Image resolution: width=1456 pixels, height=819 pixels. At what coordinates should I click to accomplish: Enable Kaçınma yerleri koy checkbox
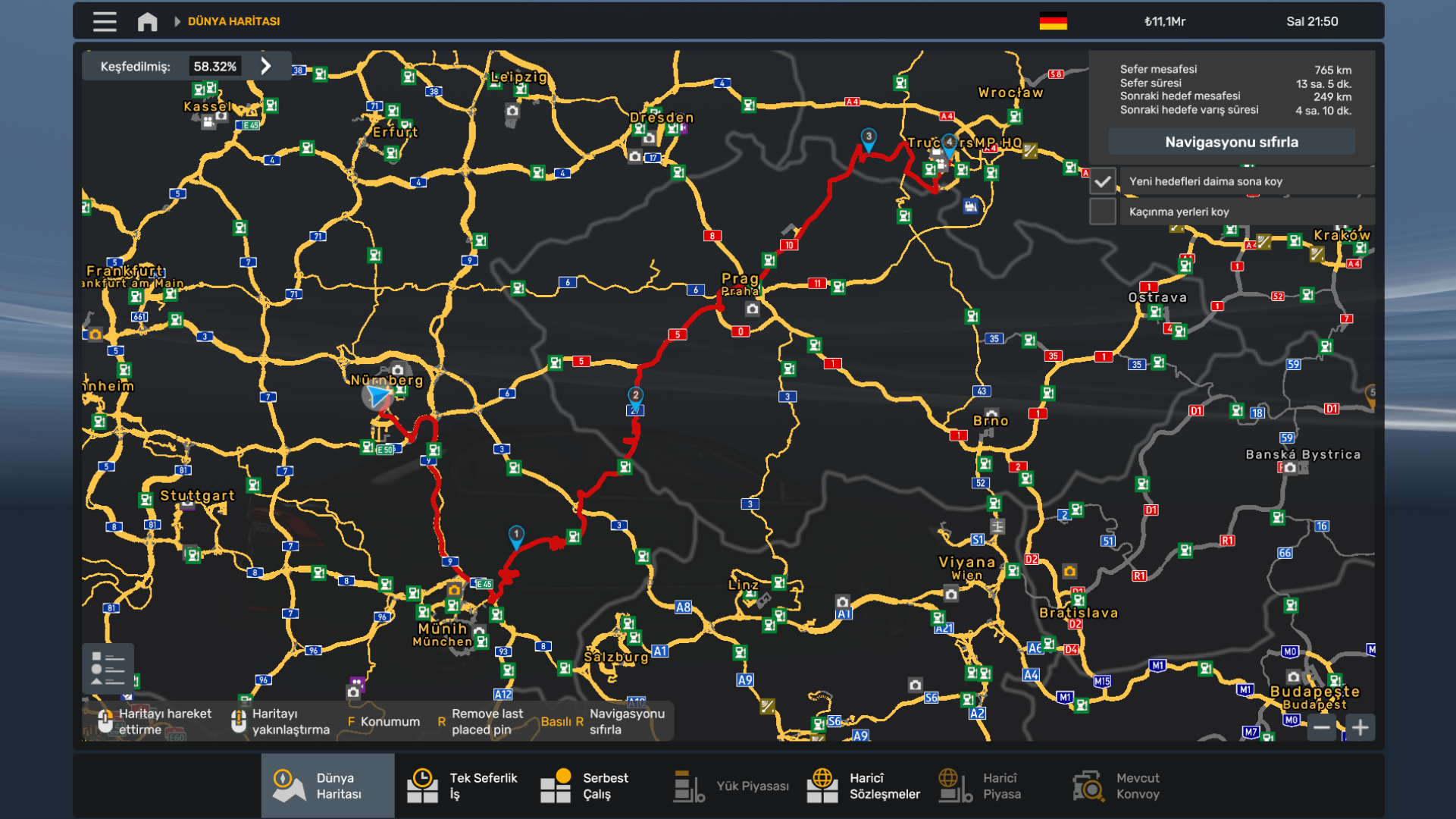click(1103, 212)
